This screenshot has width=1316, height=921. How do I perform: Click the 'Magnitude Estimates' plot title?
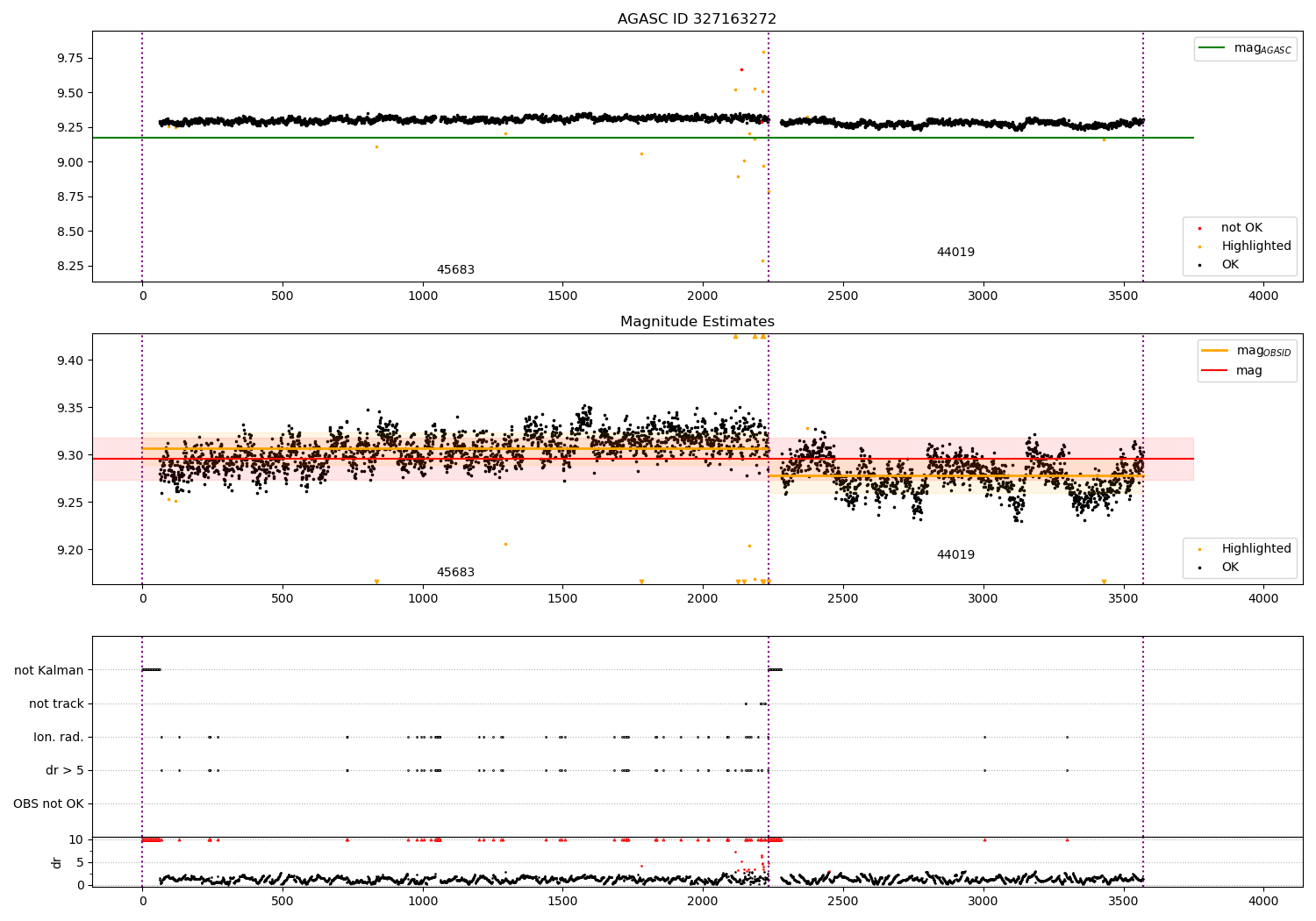click(697, 322)
